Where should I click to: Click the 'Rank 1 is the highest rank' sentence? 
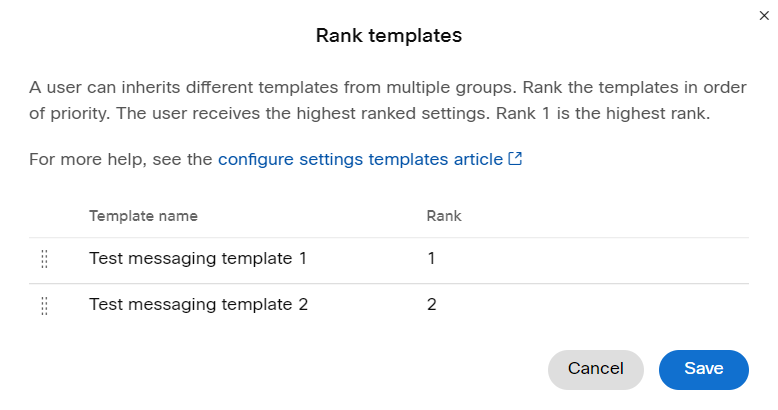point(603,114)
